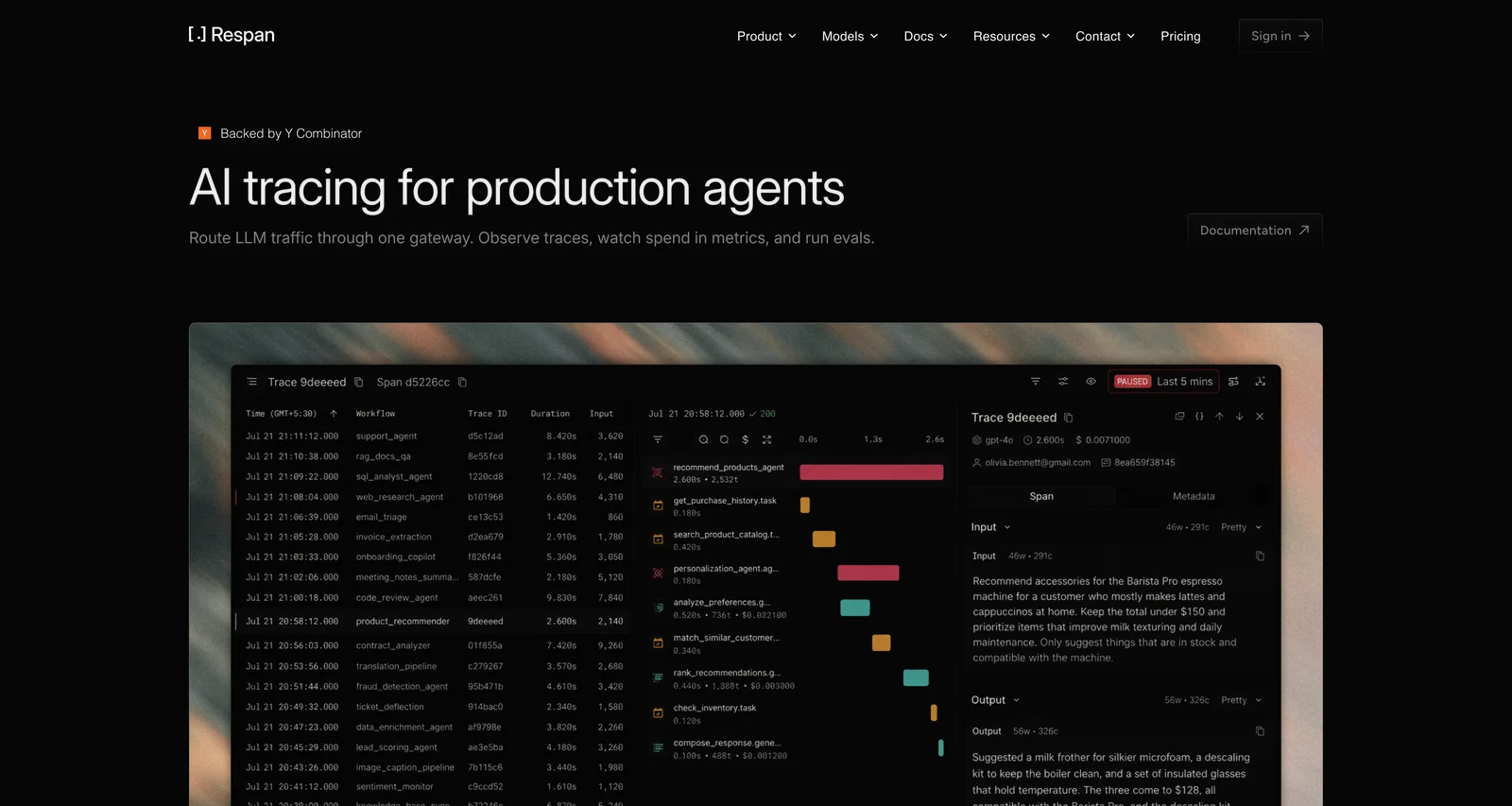This screenshot has width=1512, height=806.
Task: Open the hamburger list icon beside Trace 9deeeed
Action: 252,382
